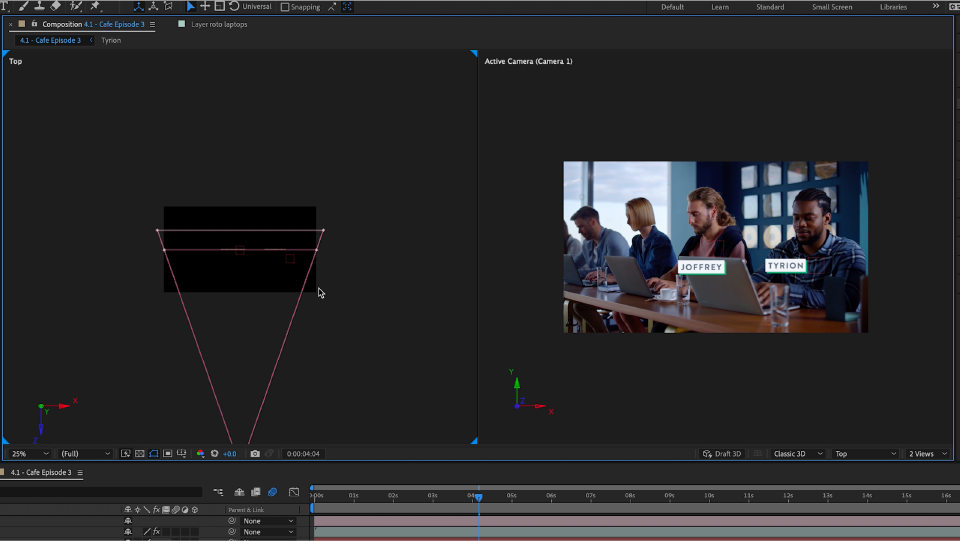The width and height of the screenshot is (961, 541).
Task: Open the Graph Editor in timeline
Action: [294, 492]
